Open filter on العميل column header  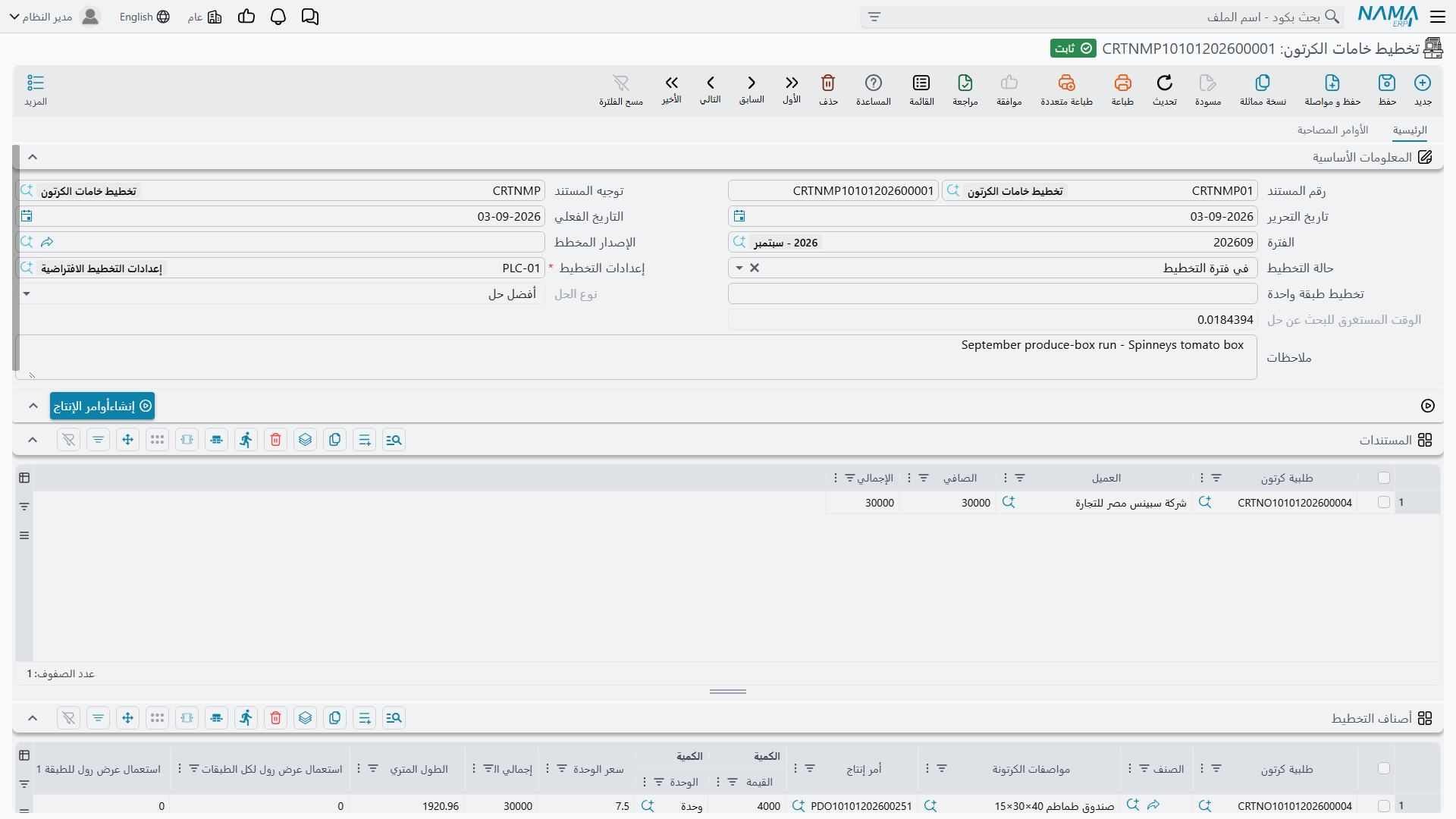(x=1020, y=478)
